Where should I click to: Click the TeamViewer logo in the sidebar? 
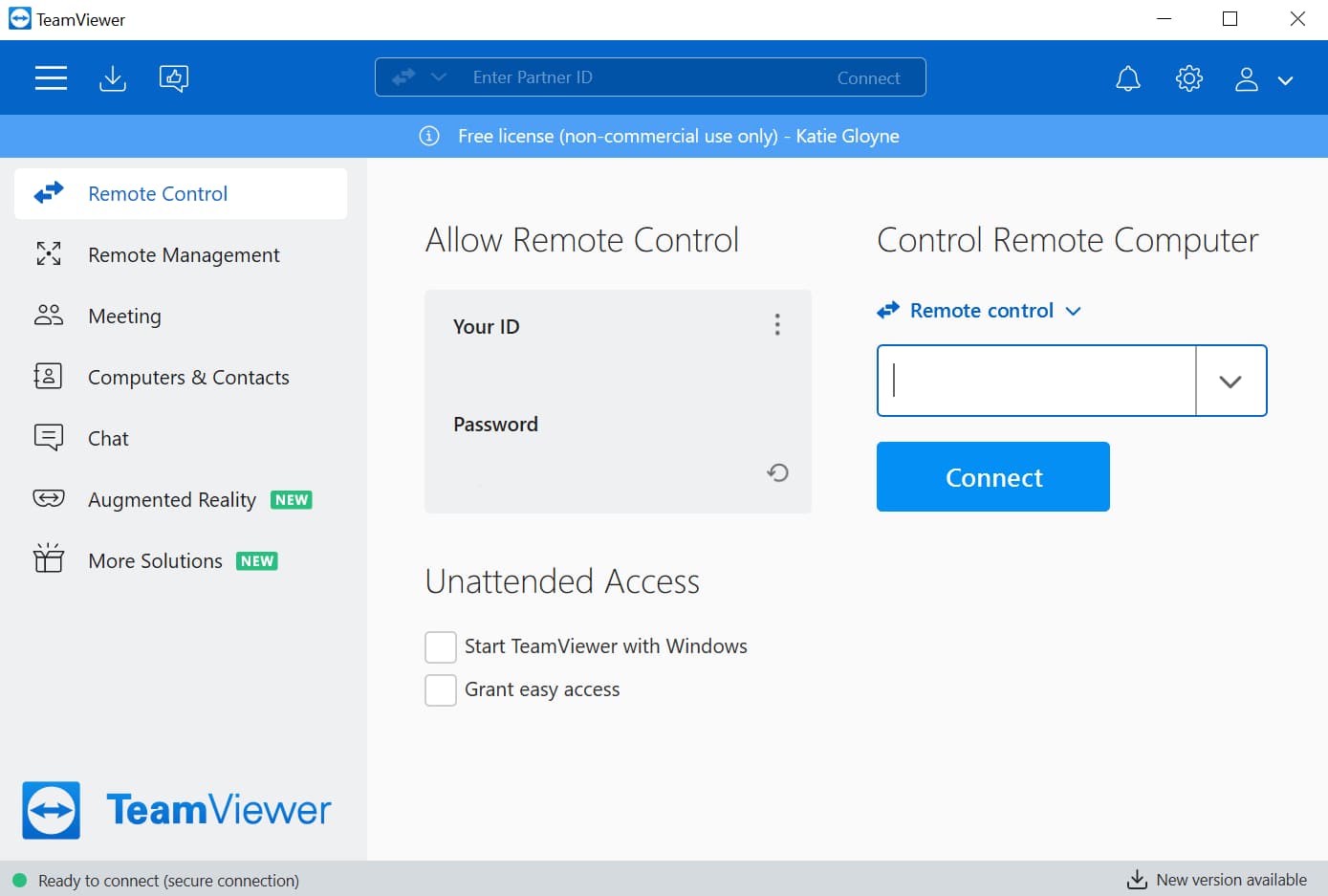tap(177, 811)
